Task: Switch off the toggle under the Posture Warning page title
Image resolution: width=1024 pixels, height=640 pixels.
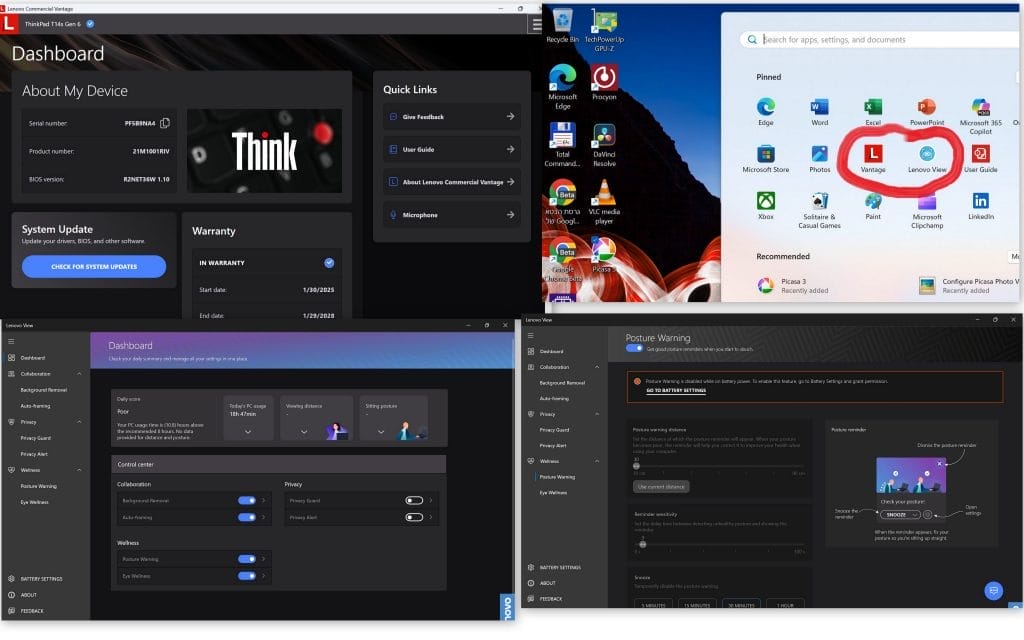Action: 634,349
